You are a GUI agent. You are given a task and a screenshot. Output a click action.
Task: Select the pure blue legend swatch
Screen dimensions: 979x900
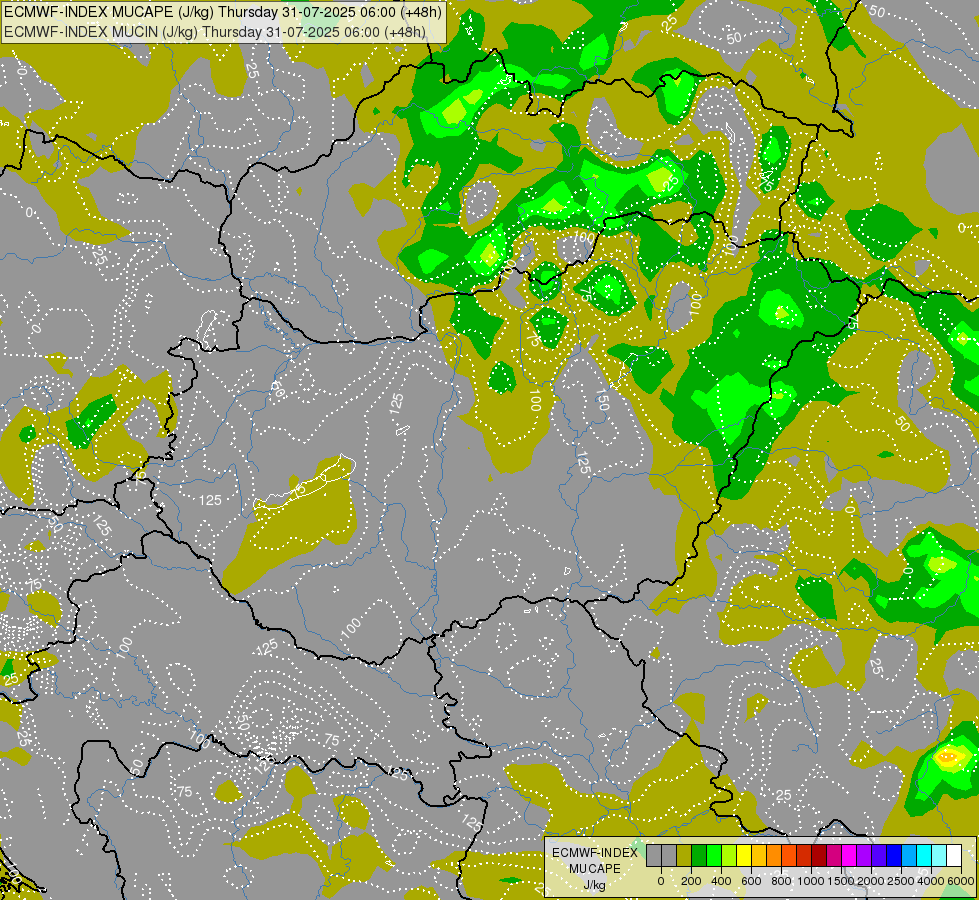click(895, 855)
